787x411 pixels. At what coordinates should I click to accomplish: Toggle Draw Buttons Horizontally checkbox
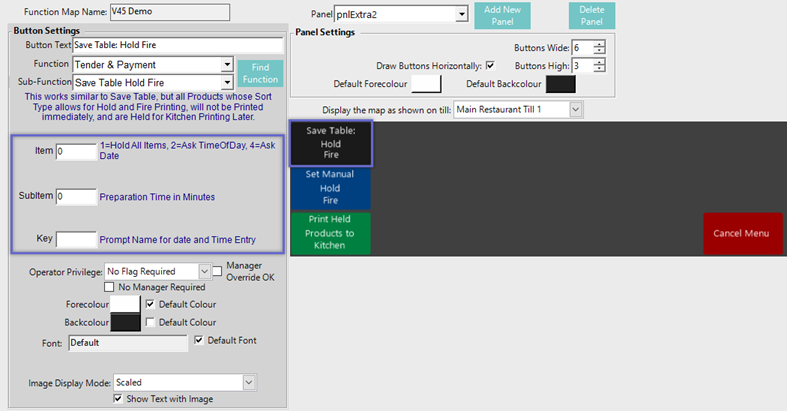pyautogui.click(x=490, y=65)
